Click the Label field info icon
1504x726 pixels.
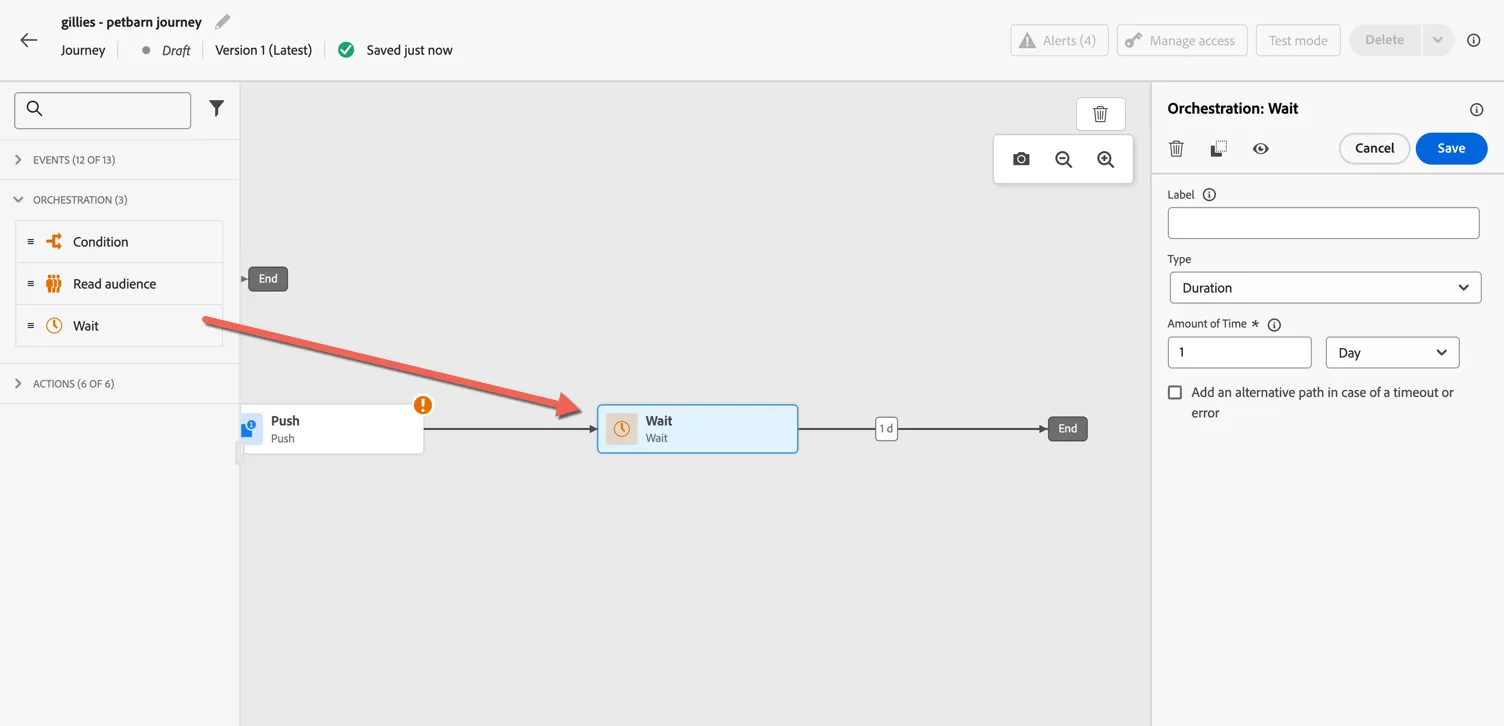tap(1209, 195)
